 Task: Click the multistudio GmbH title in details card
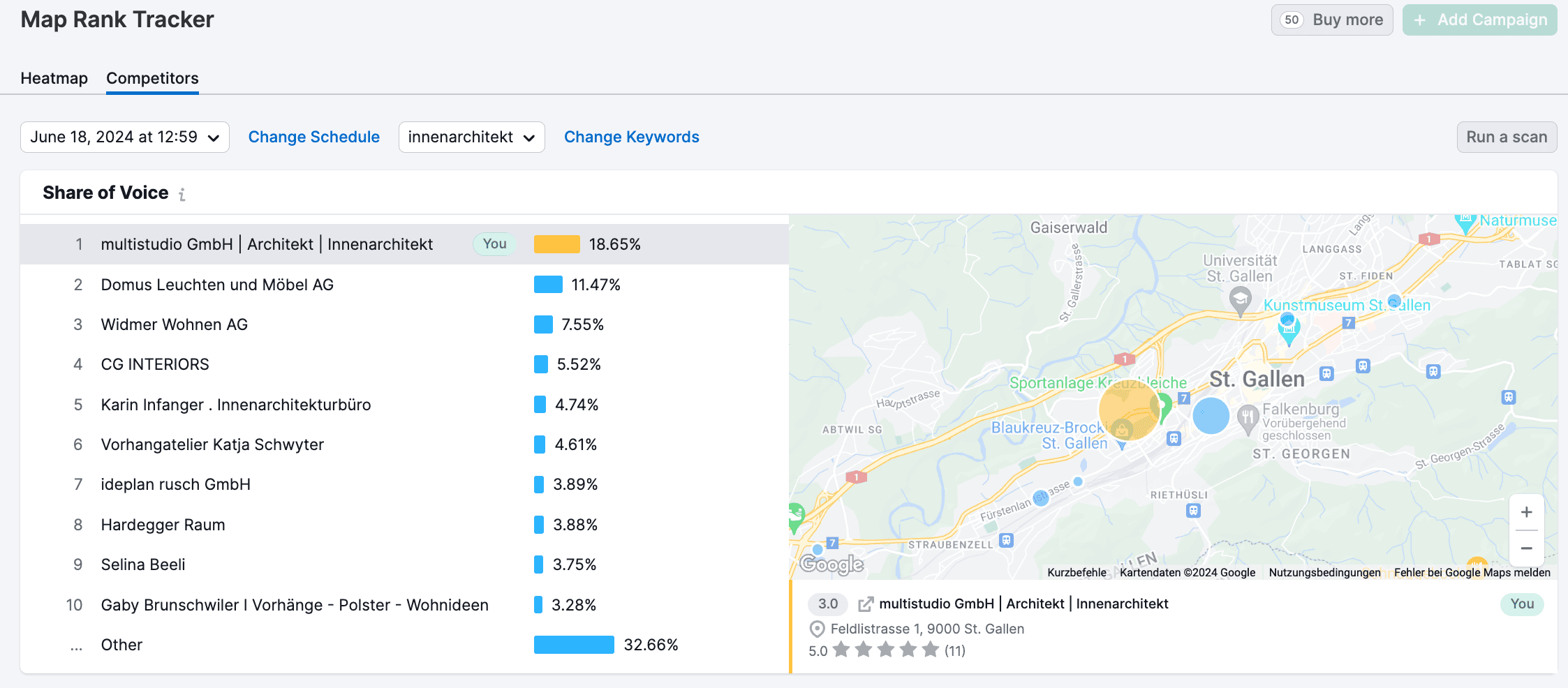pos(1023,604)
